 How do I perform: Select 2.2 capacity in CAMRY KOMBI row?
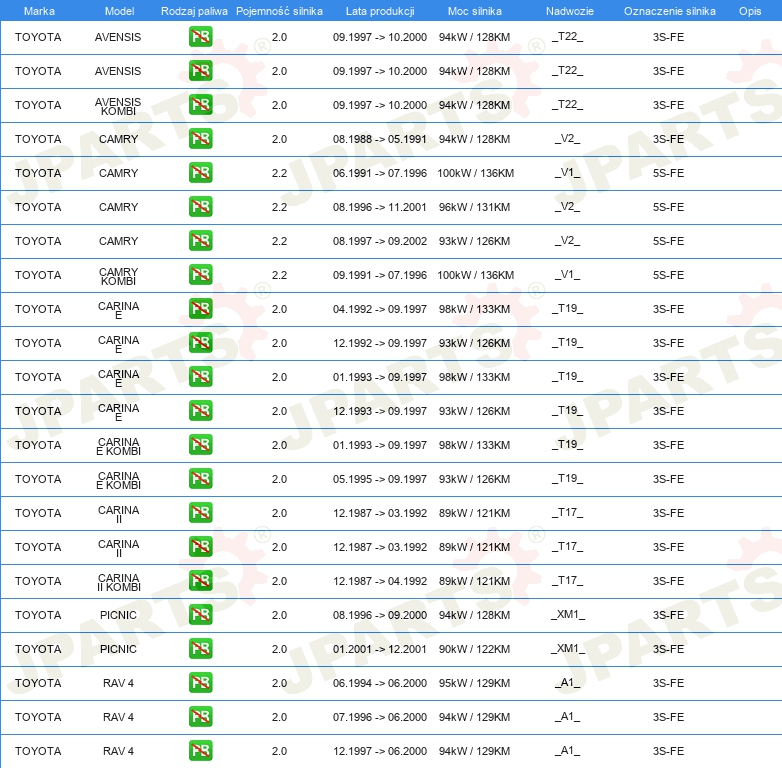[x=279, y=275]
